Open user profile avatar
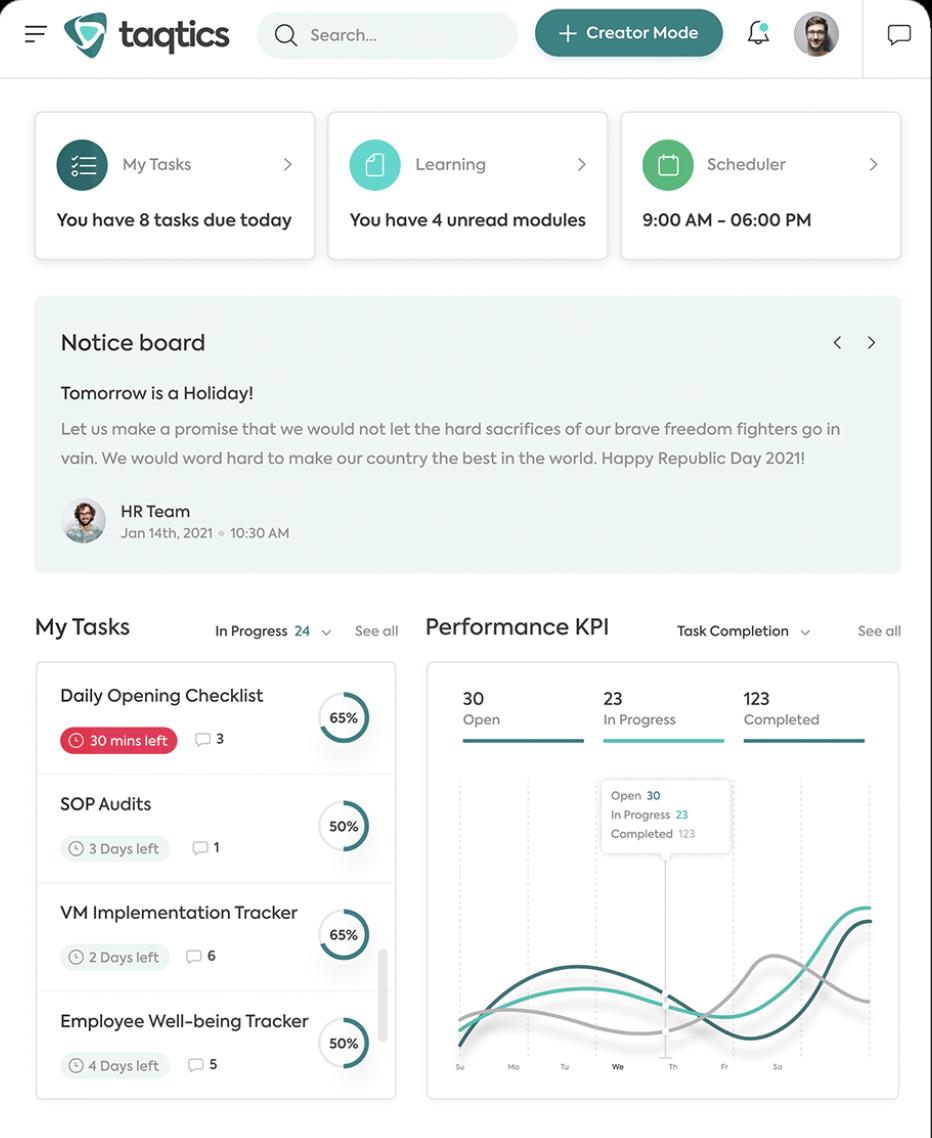 [x=816, y=34]
